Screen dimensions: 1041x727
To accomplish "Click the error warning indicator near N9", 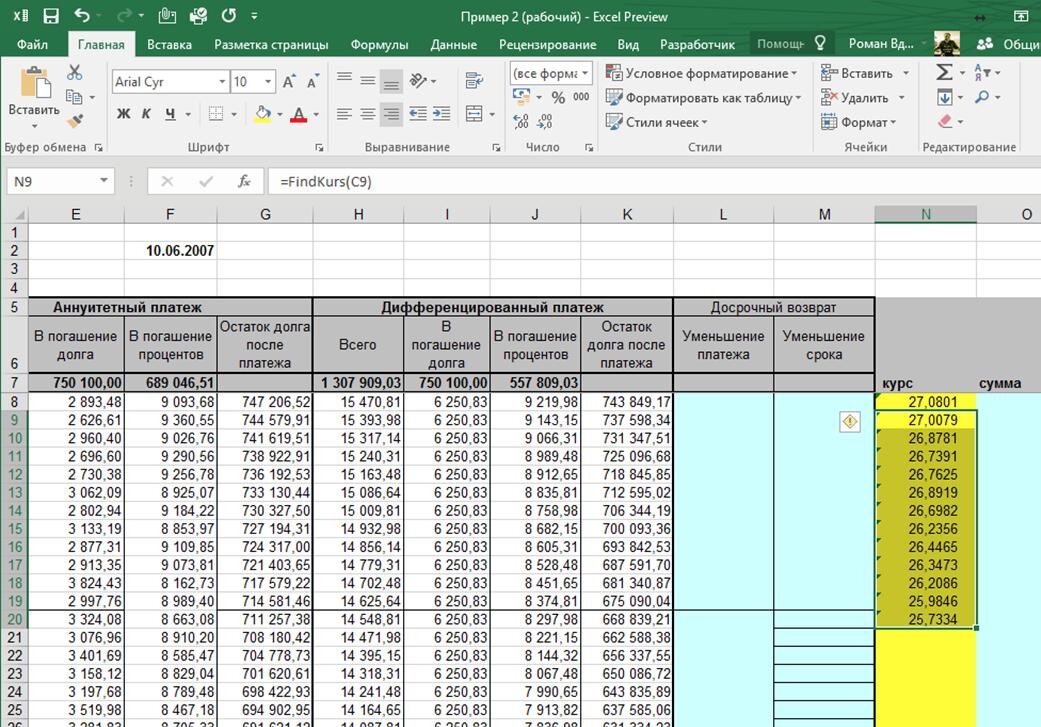I will [x=850, y=421].
